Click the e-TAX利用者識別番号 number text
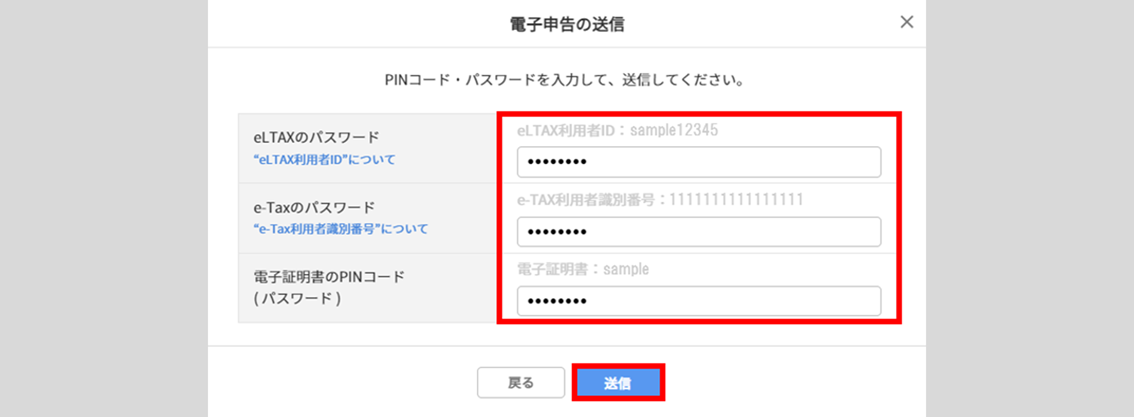Screen dimensions: 1134x417 660,200
